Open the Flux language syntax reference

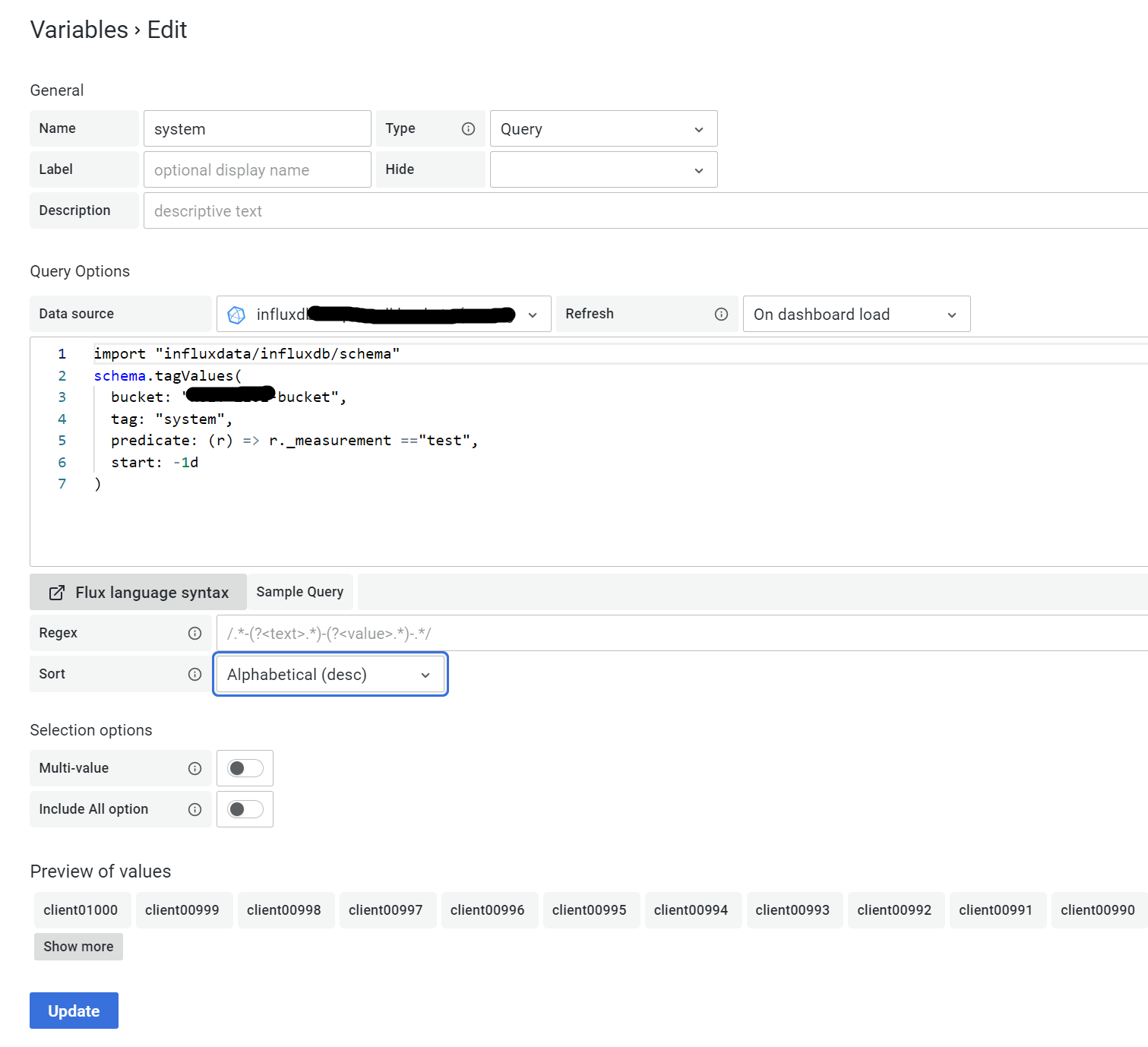tap(151, 592)
